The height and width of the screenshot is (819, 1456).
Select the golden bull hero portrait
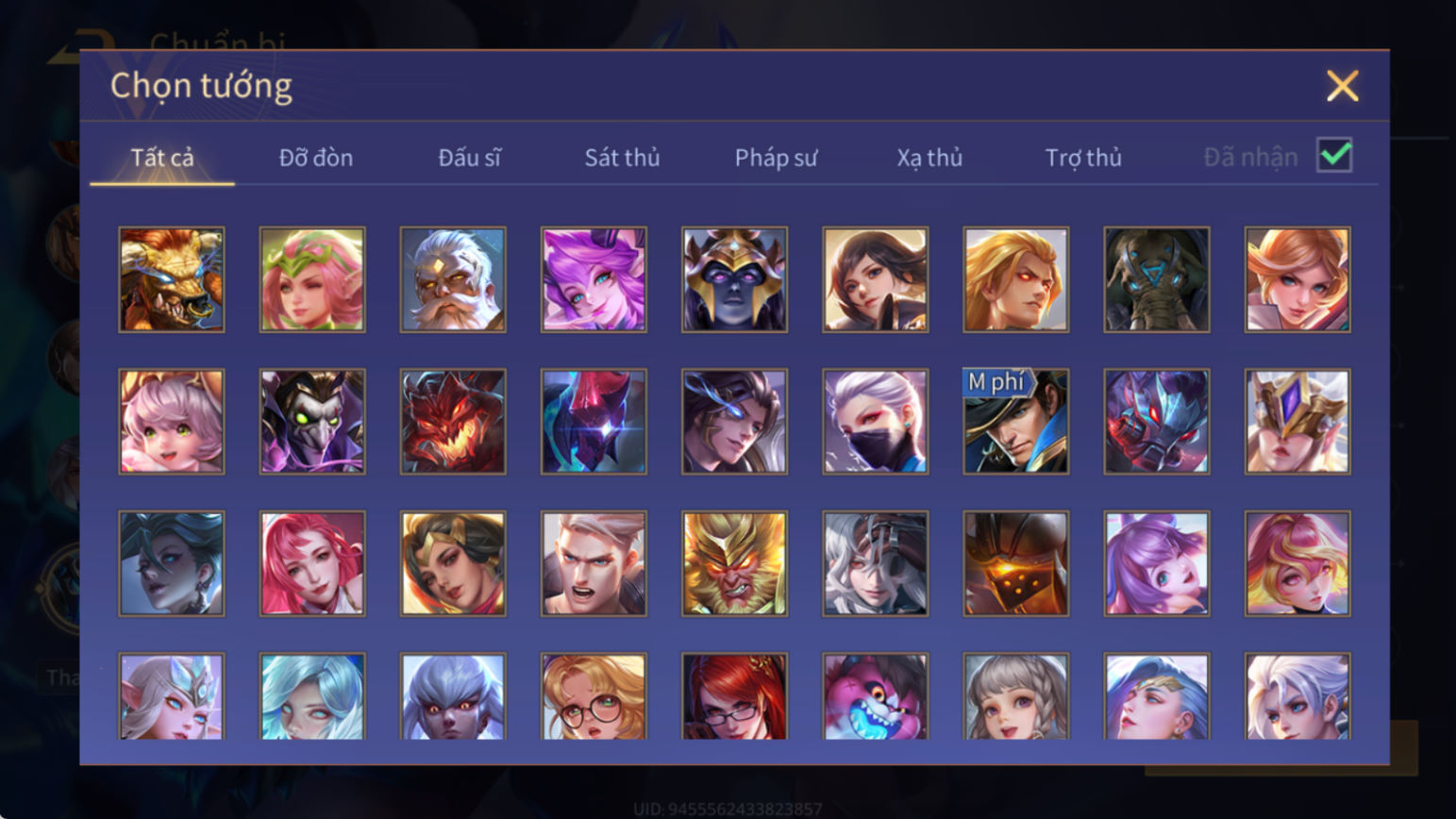[172, 279]
